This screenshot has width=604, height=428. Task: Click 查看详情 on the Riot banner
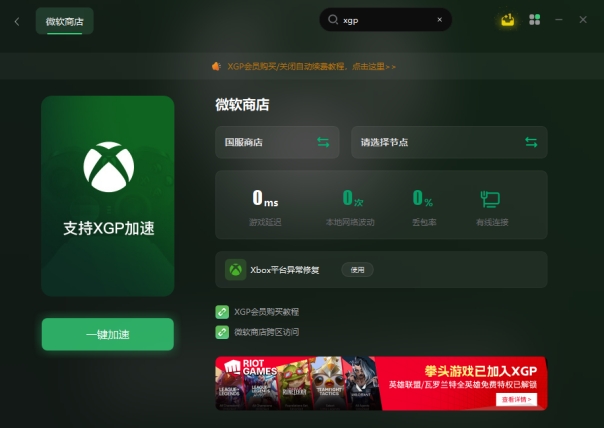pyautogui.click(x=516, y=399)
